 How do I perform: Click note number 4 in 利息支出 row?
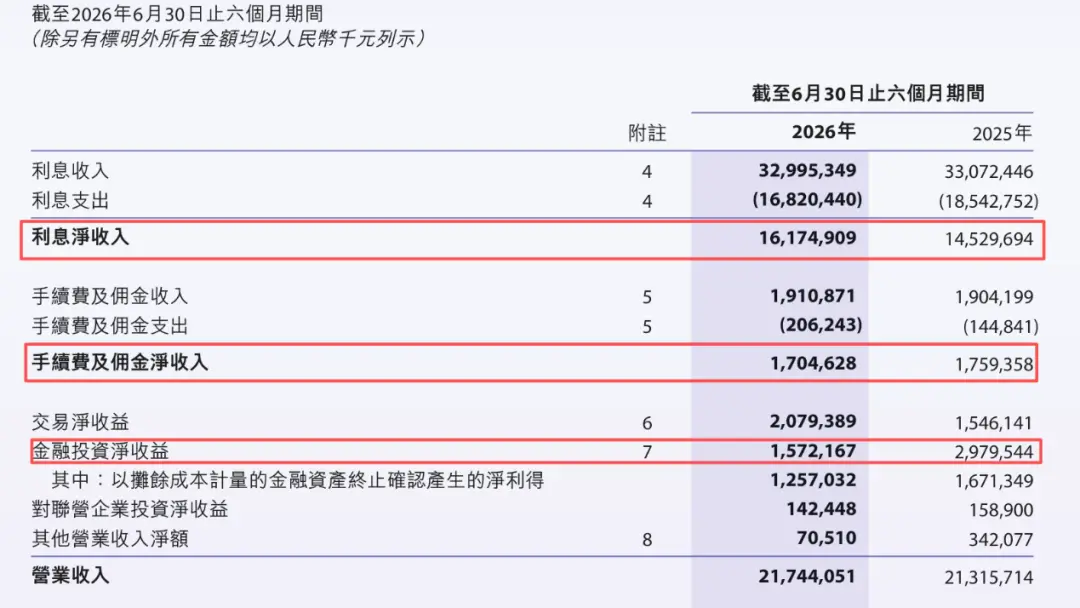647,201
